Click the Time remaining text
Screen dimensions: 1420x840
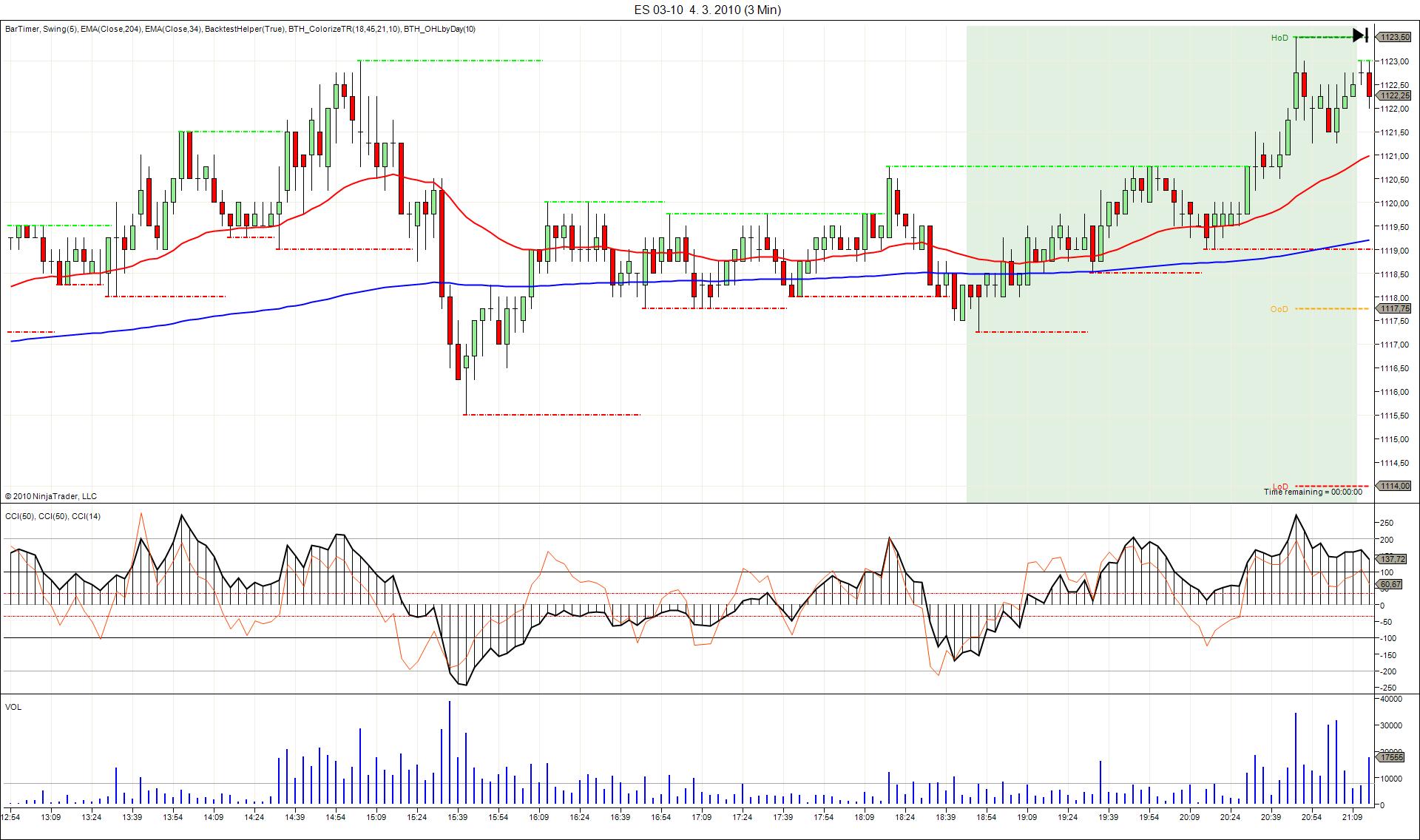[1313, 492]
